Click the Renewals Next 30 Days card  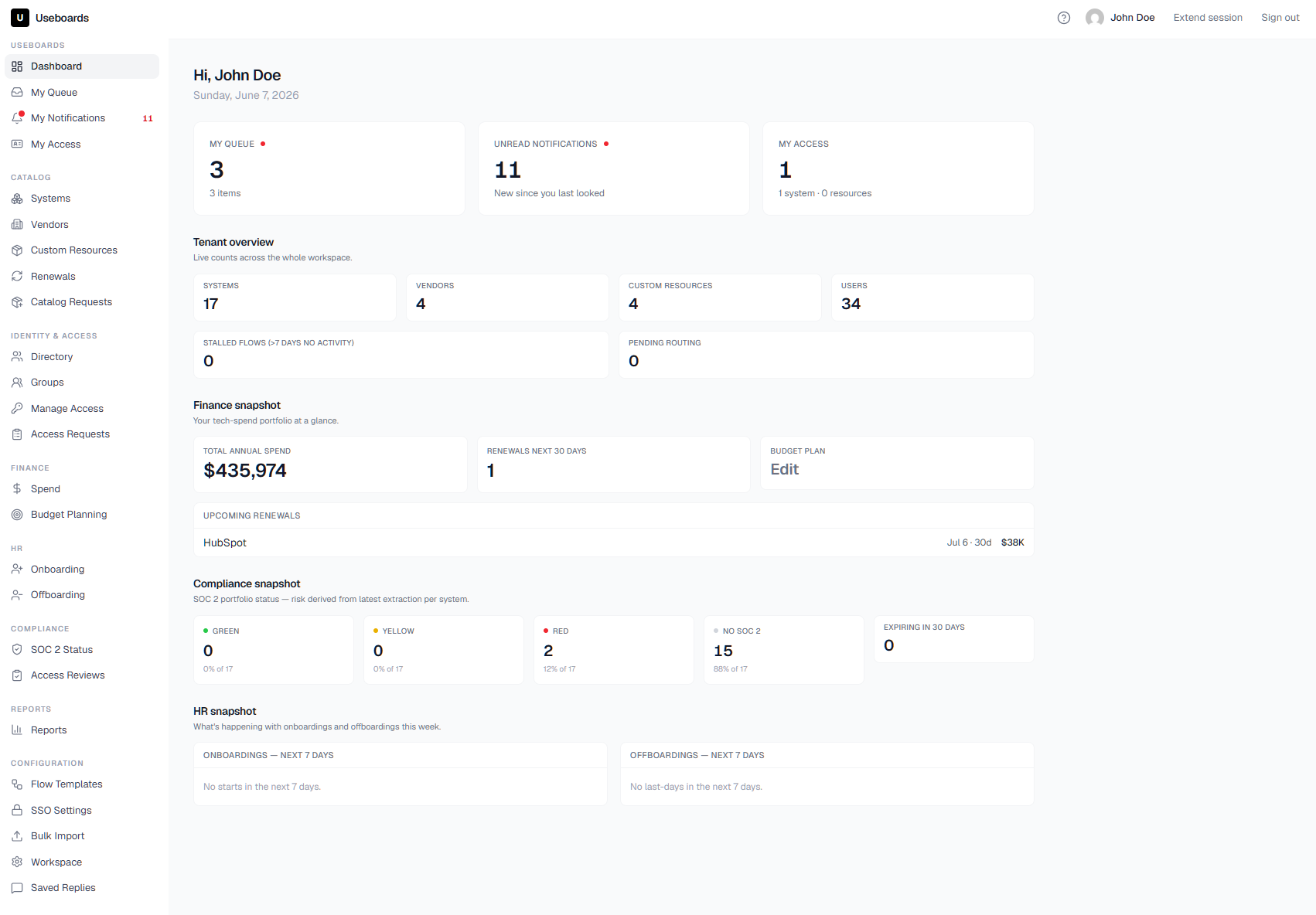[614, 464]
